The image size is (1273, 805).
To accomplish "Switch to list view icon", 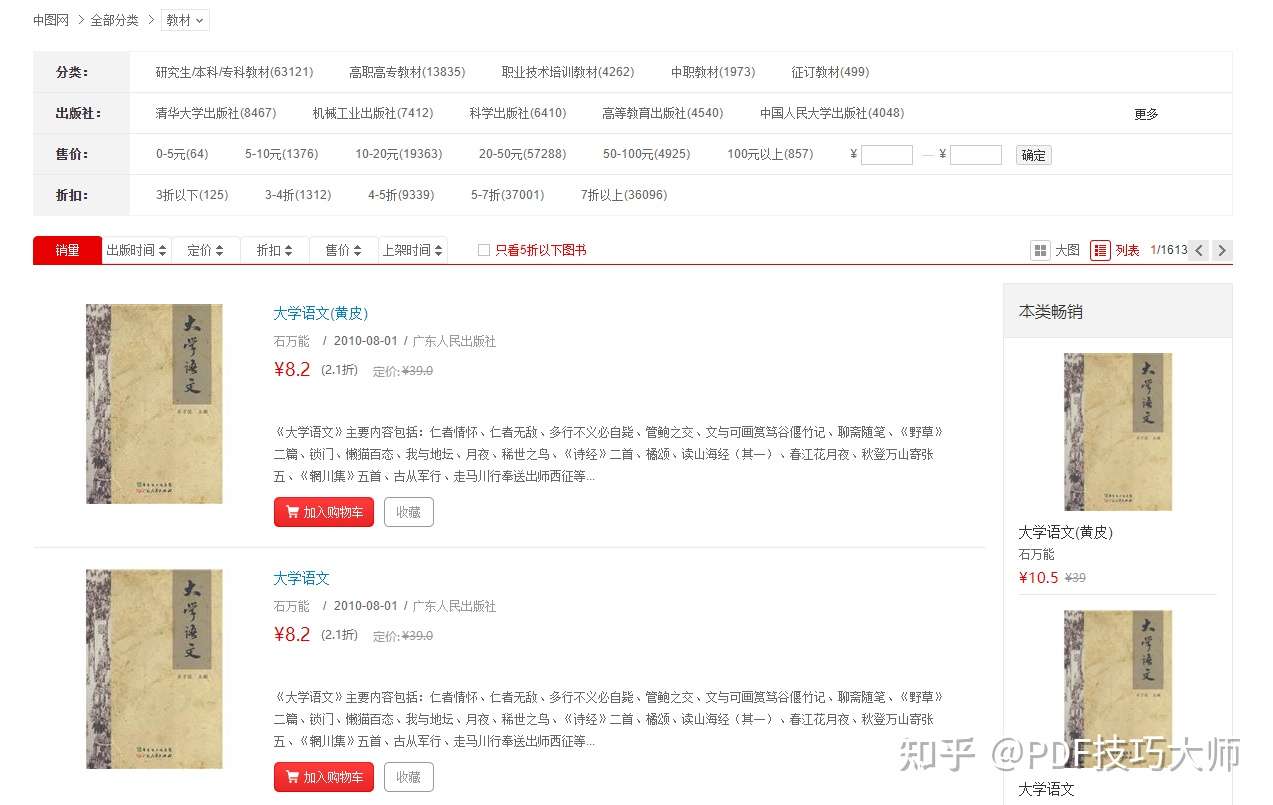I will [x=1100, y=250].
